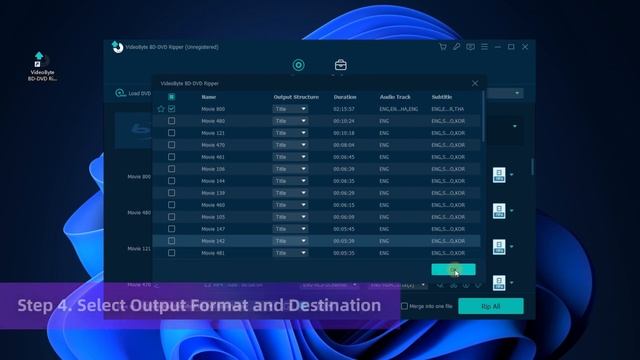Open Output Structure dropdown for Movie 461

[x=290, y=157]
